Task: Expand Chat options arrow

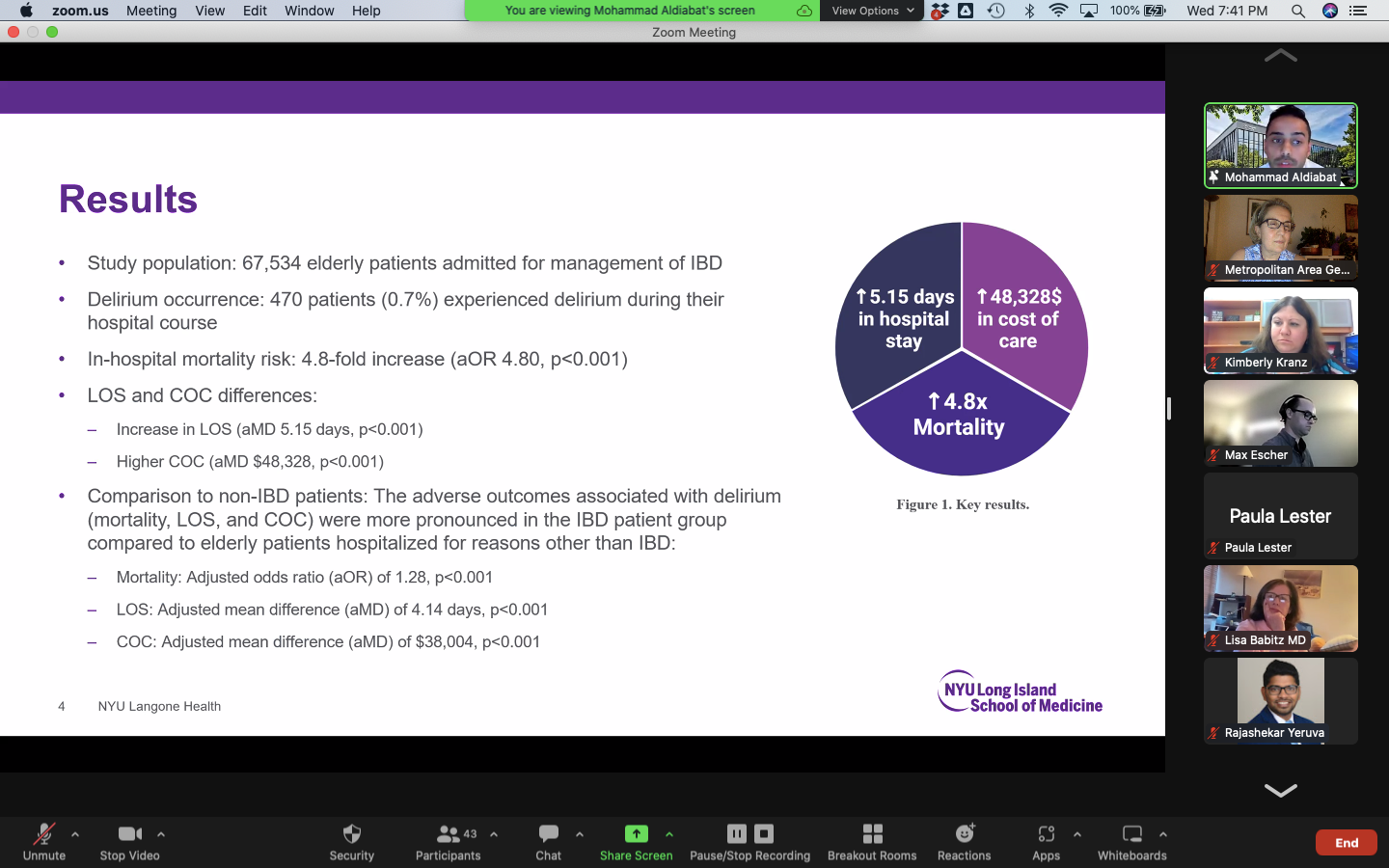Action: (580, 834)
